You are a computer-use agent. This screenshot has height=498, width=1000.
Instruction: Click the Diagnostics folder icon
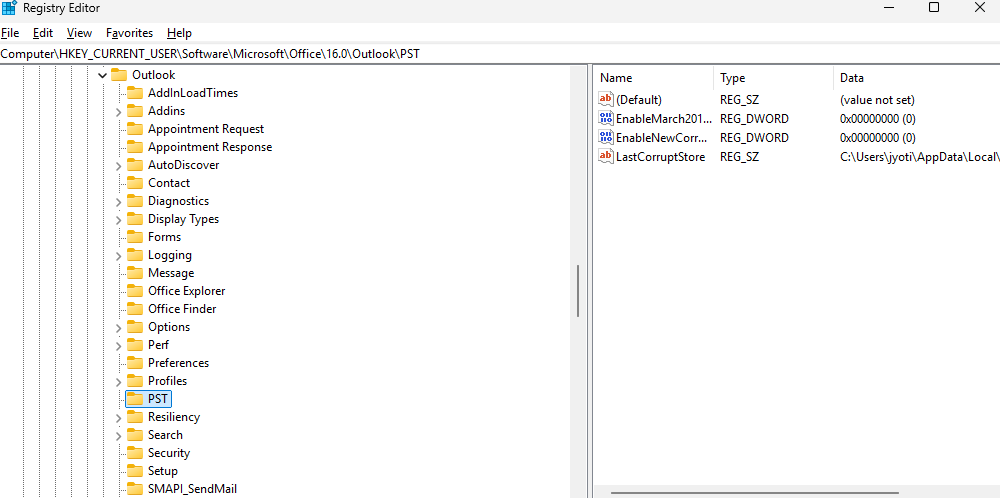pos(135,201)
